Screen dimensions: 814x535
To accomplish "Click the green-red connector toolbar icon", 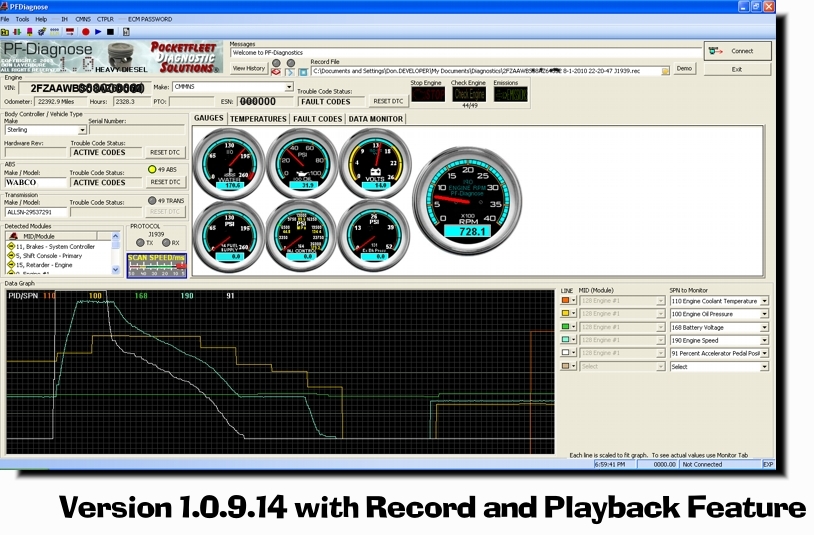I will [x=17, y=32].
